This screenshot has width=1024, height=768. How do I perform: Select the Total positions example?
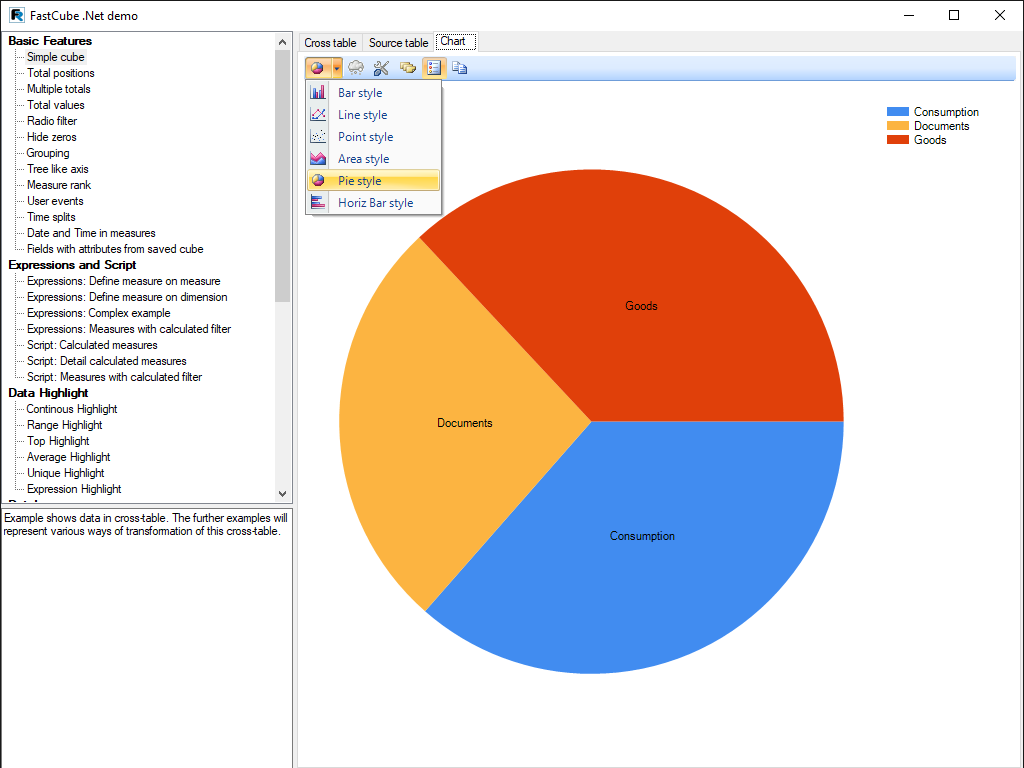(61, 73)
